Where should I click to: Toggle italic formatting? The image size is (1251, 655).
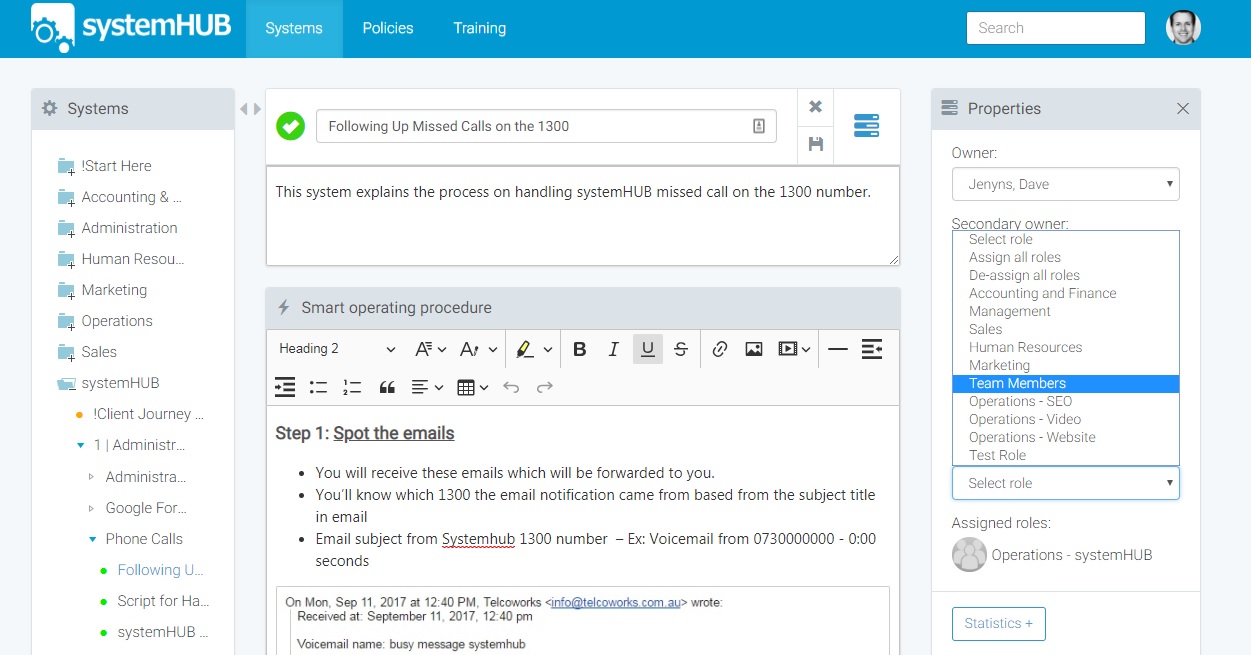point(614,349)
